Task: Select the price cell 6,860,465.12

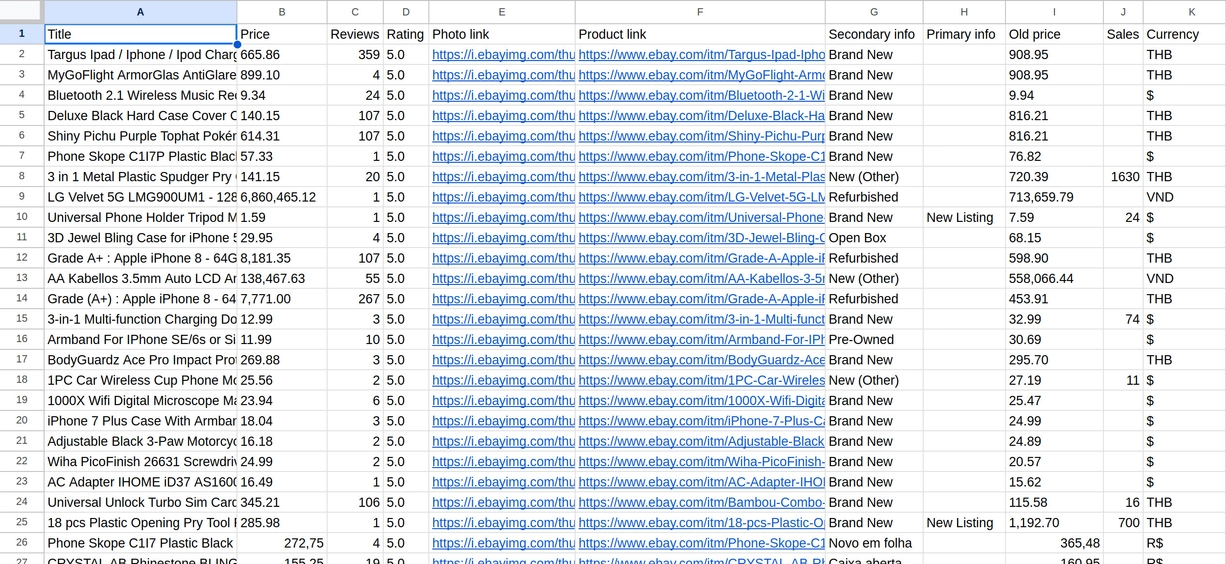Action: tap(280, 197)
